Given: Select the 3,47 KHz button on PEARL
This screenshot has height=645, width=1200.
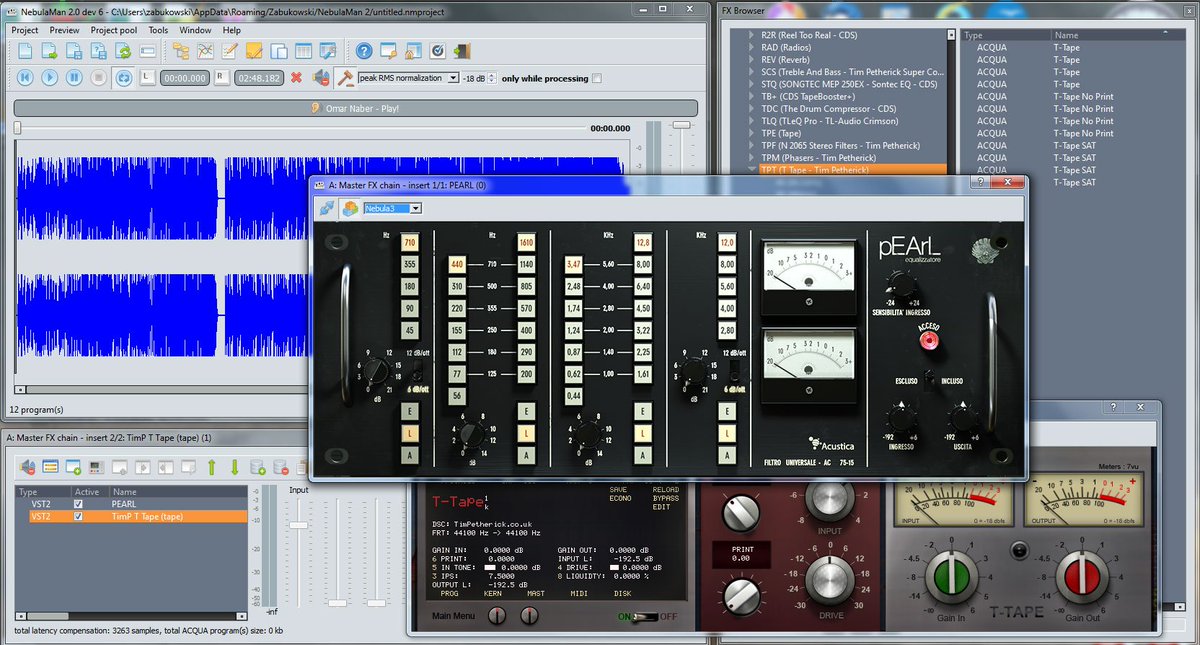Looking at the screenshot, I should click(574, 264).
